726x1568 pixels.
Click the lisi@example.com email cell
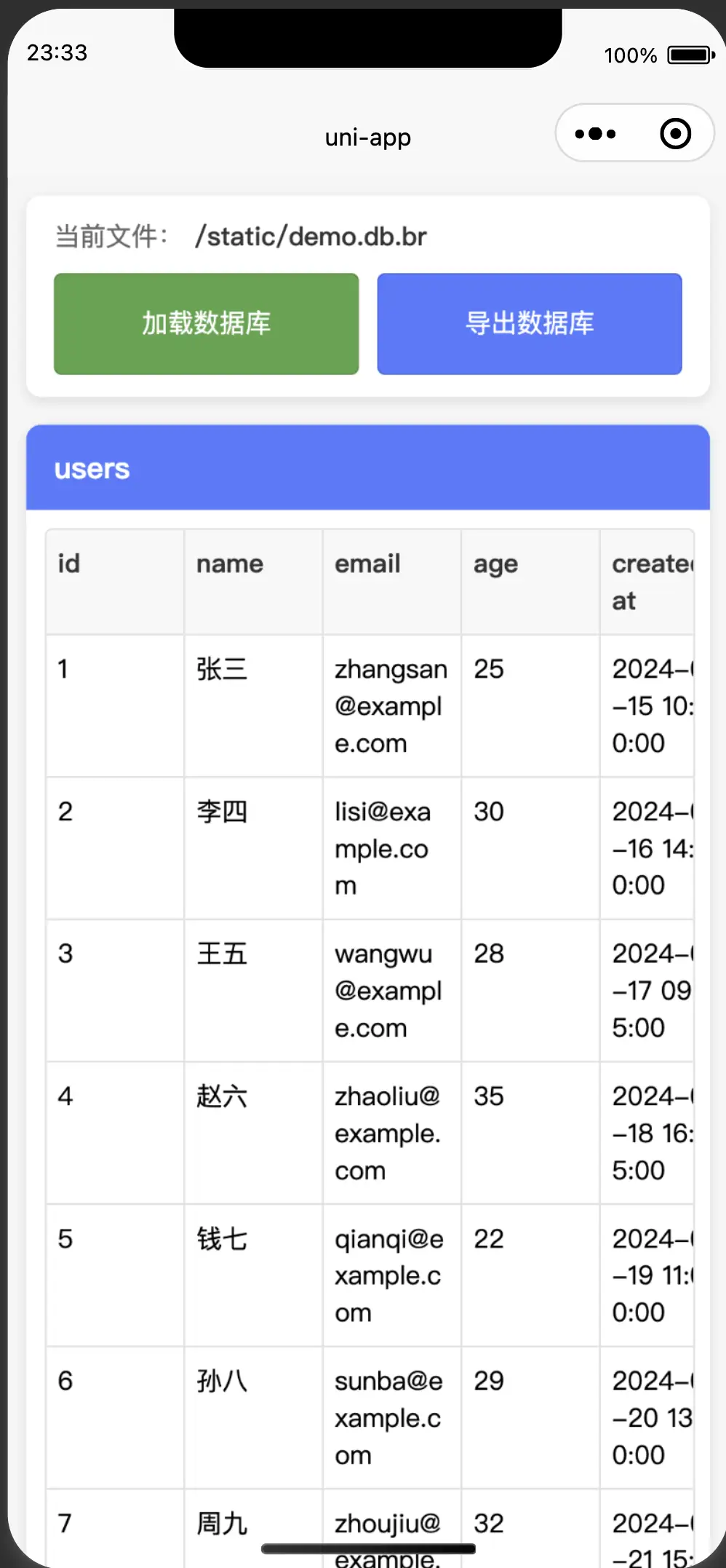(383, 848)
